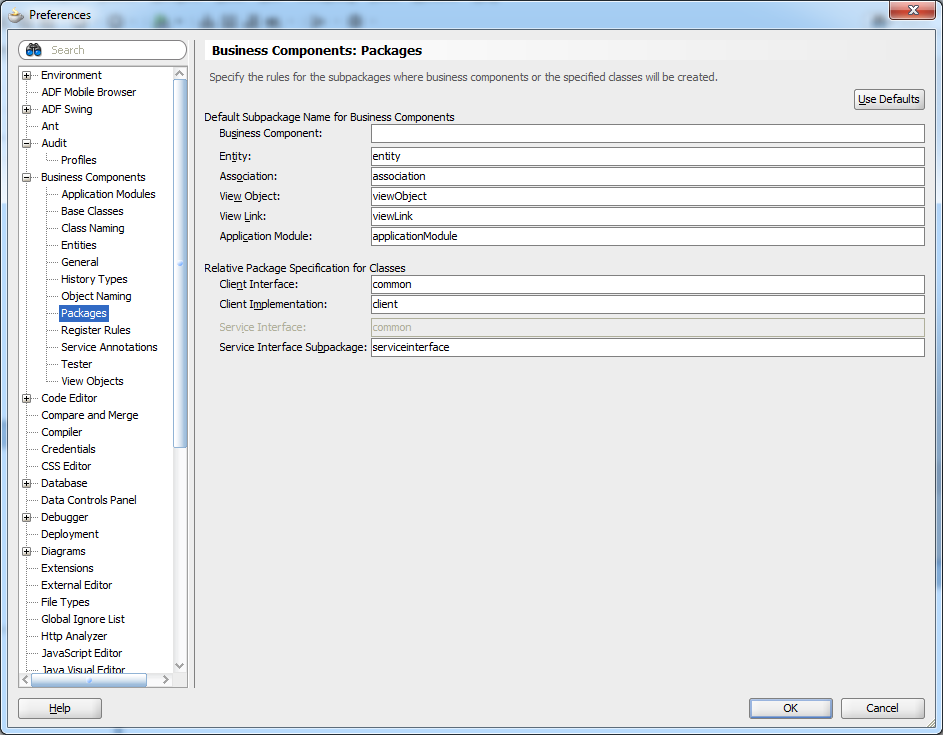The height and width of the screenshot is (735, 943).
Task: Expand the Code Editor node
Action: coord(24,397)
